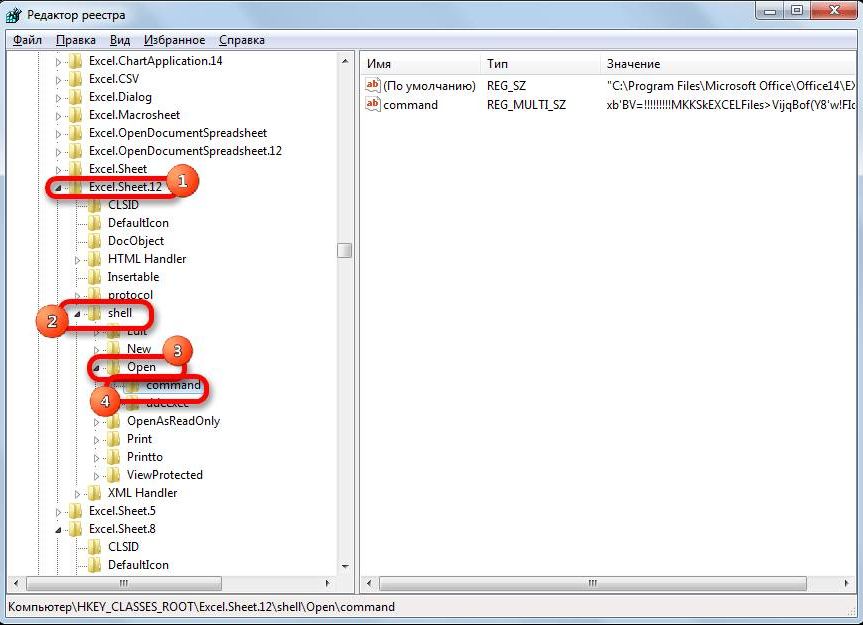Click the HTML Handler folder icon
Screen dimensions: 863x625
95,259
